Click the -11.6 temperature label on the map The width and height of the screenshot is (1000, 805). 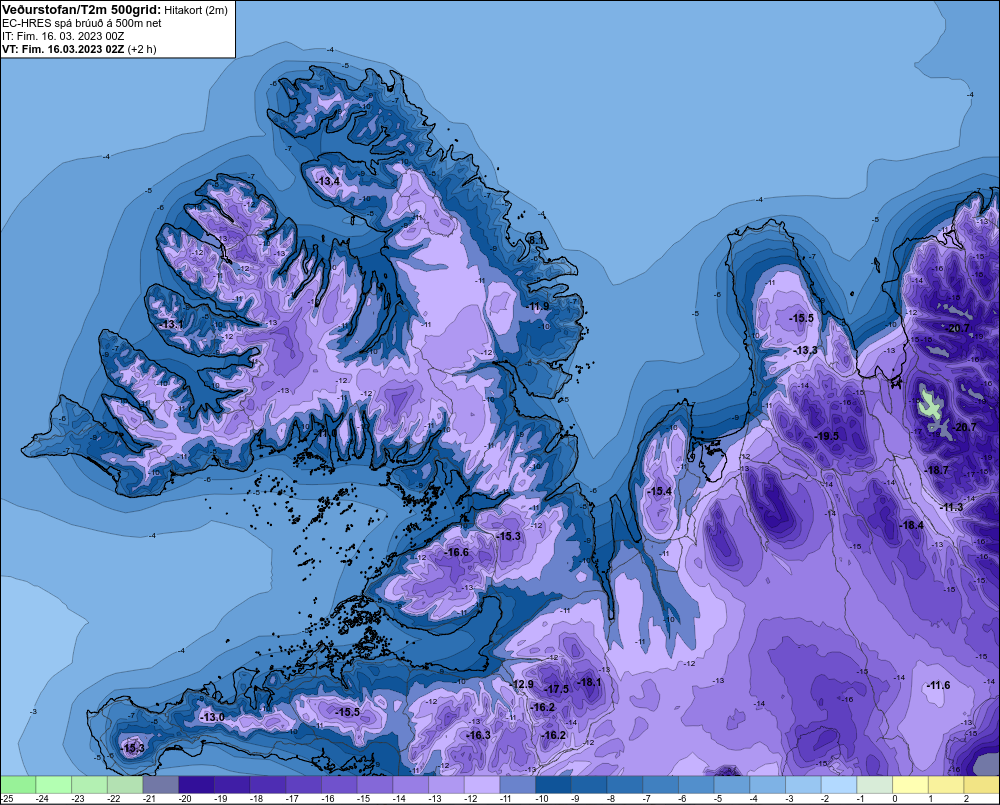point(938,685)
